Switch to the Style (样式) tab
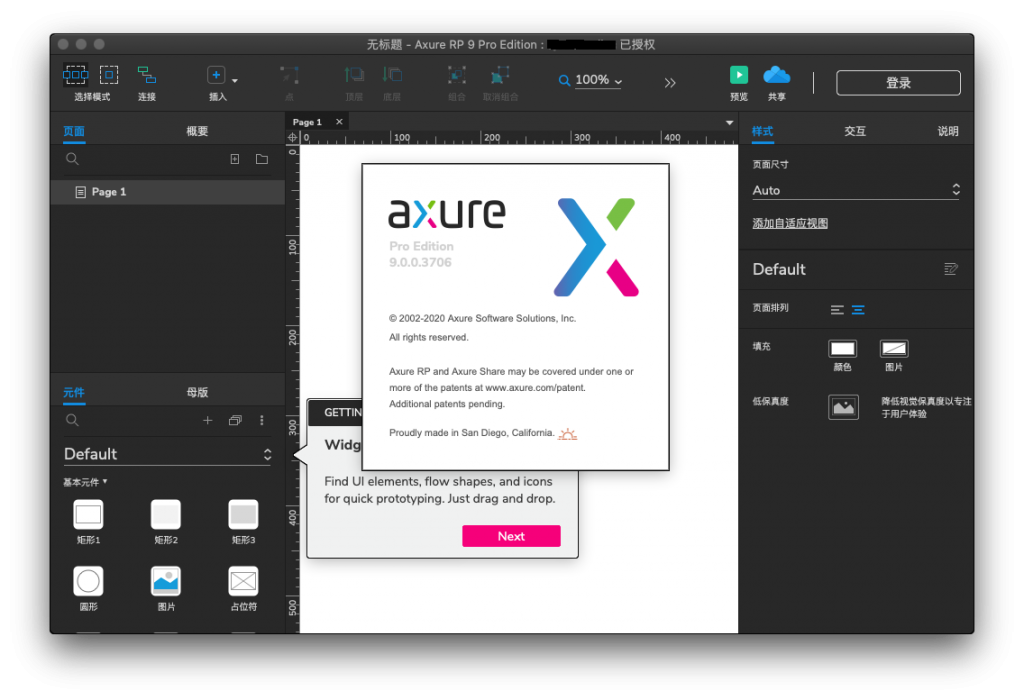 click(x=762, y=131)
